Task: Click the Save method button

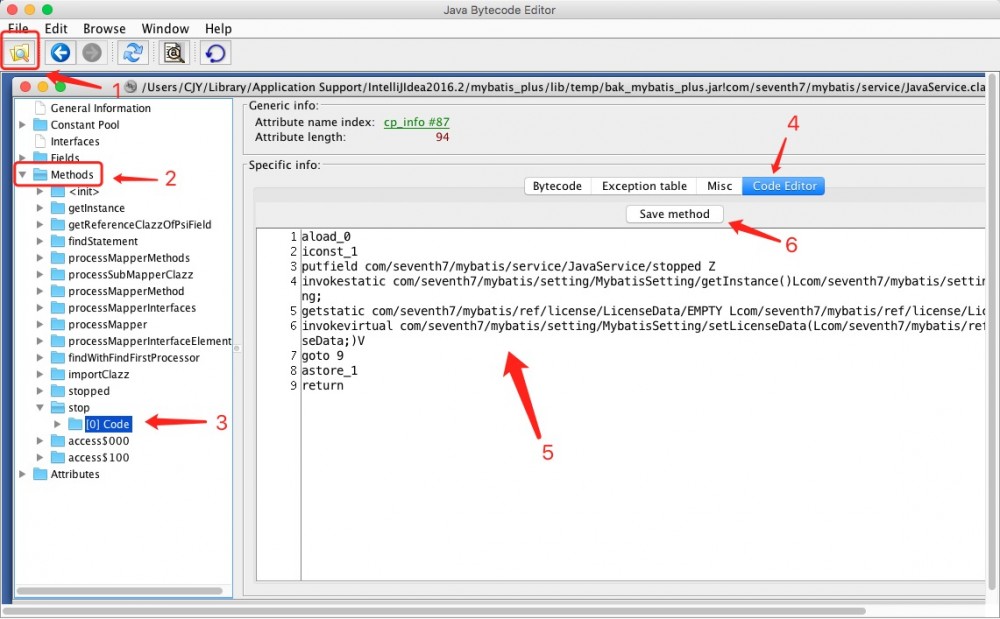Action: 674,214
